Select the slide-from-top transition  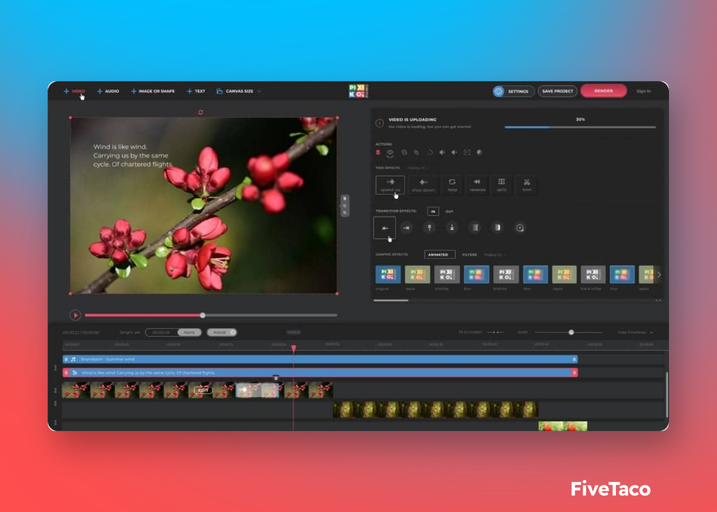coord(429,228)
